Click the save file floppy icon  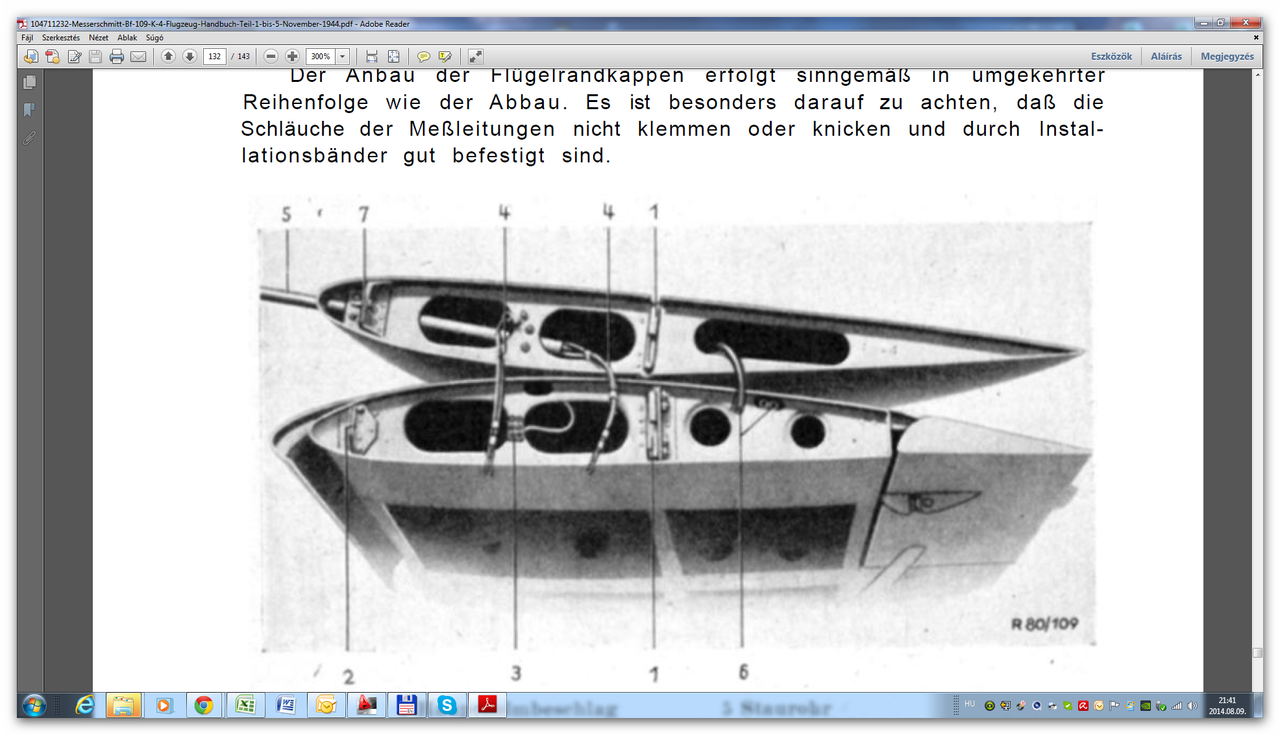(95, 57)
